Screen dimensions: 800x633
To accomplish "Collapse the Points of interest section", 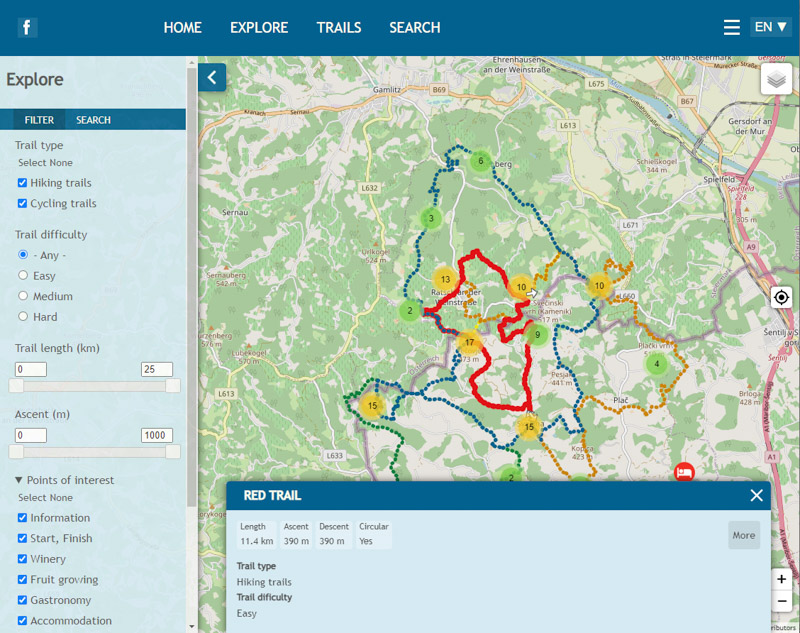I will click(19, 480).
